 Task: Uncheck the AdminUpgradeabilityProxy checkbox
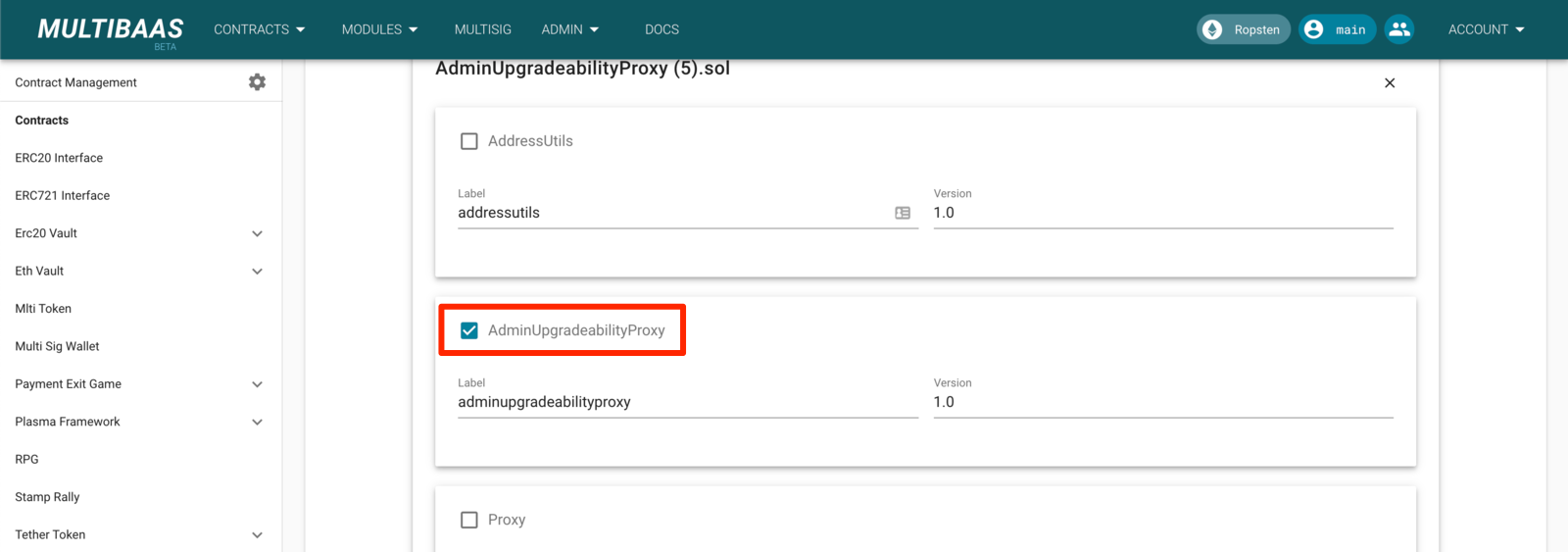tap(469, 330)
